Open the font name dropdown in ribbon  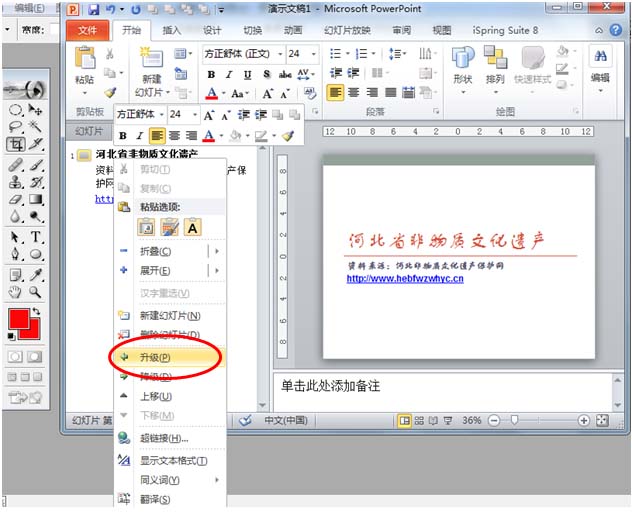[x=276, y=54]
